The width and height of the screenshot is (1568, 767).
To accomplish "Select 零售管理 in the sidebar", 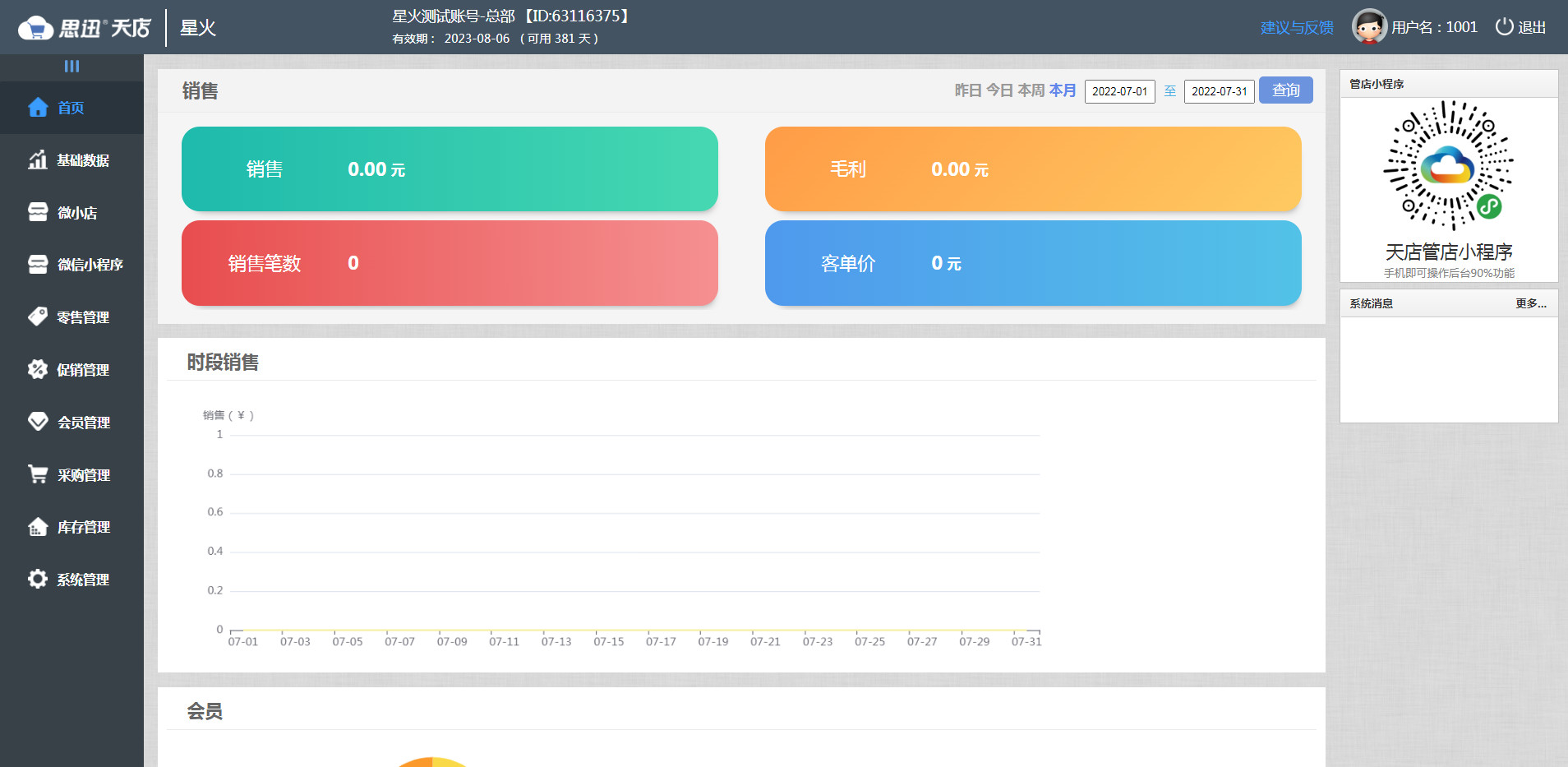I will [x=82, y=317].
